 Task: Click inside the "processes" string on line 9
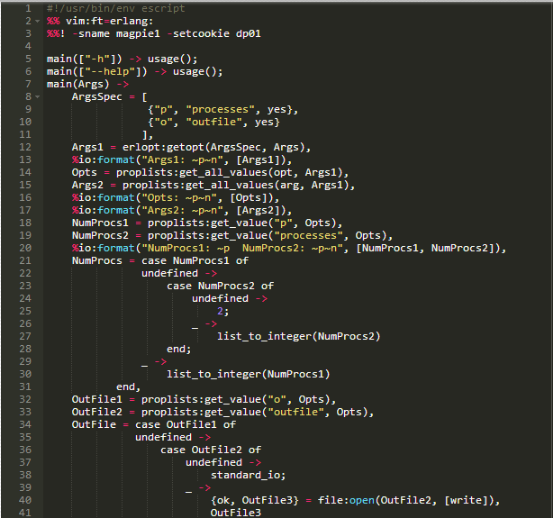tap(220, 110)
